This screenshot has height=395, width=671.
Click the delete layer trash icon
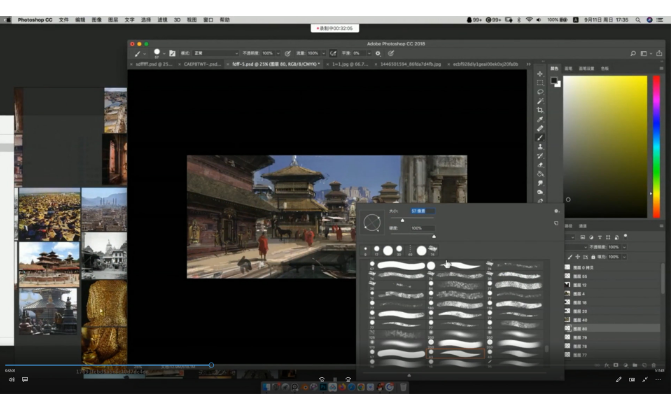pos(654,365)
